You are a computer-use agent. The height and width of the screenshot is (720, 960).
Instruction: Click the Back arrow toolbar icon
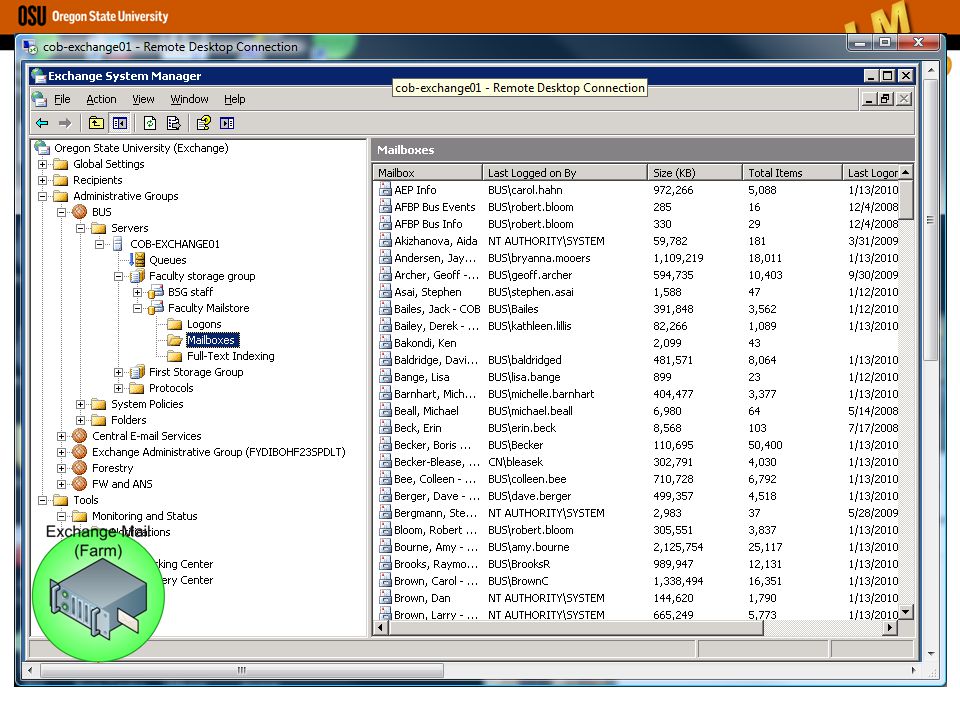(42, 124)
